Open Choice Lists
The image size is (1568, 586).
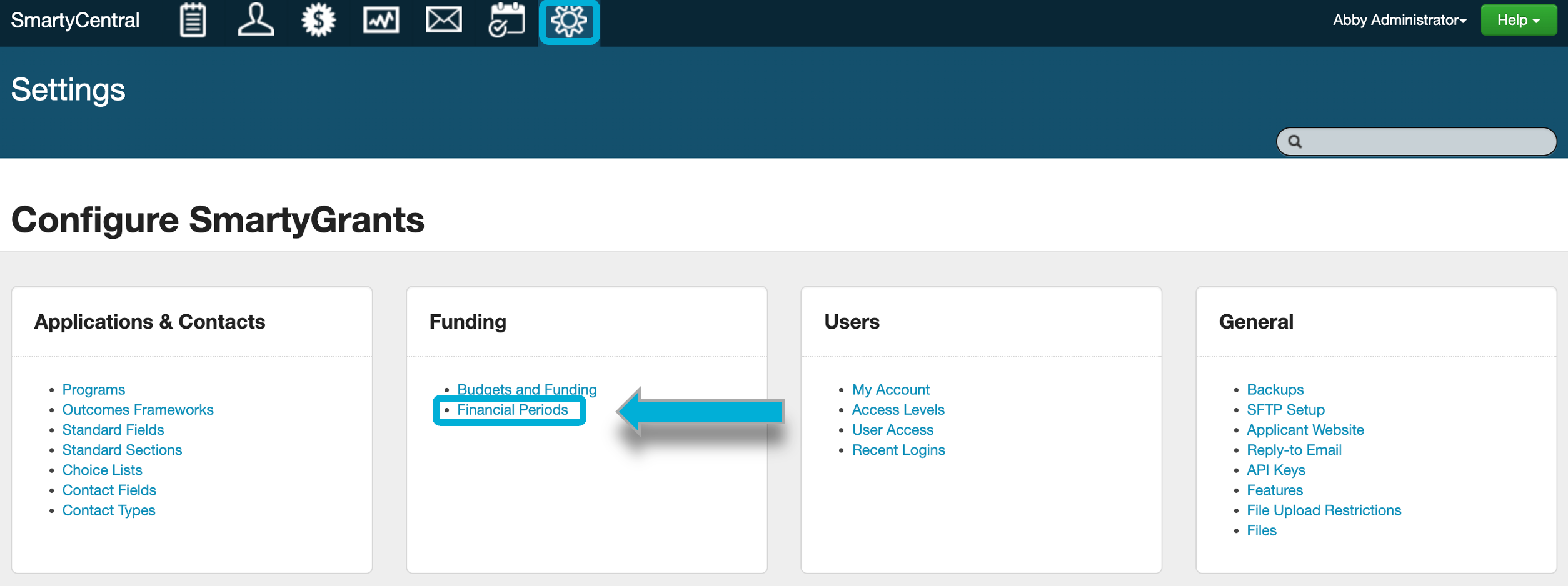[103, 470]
